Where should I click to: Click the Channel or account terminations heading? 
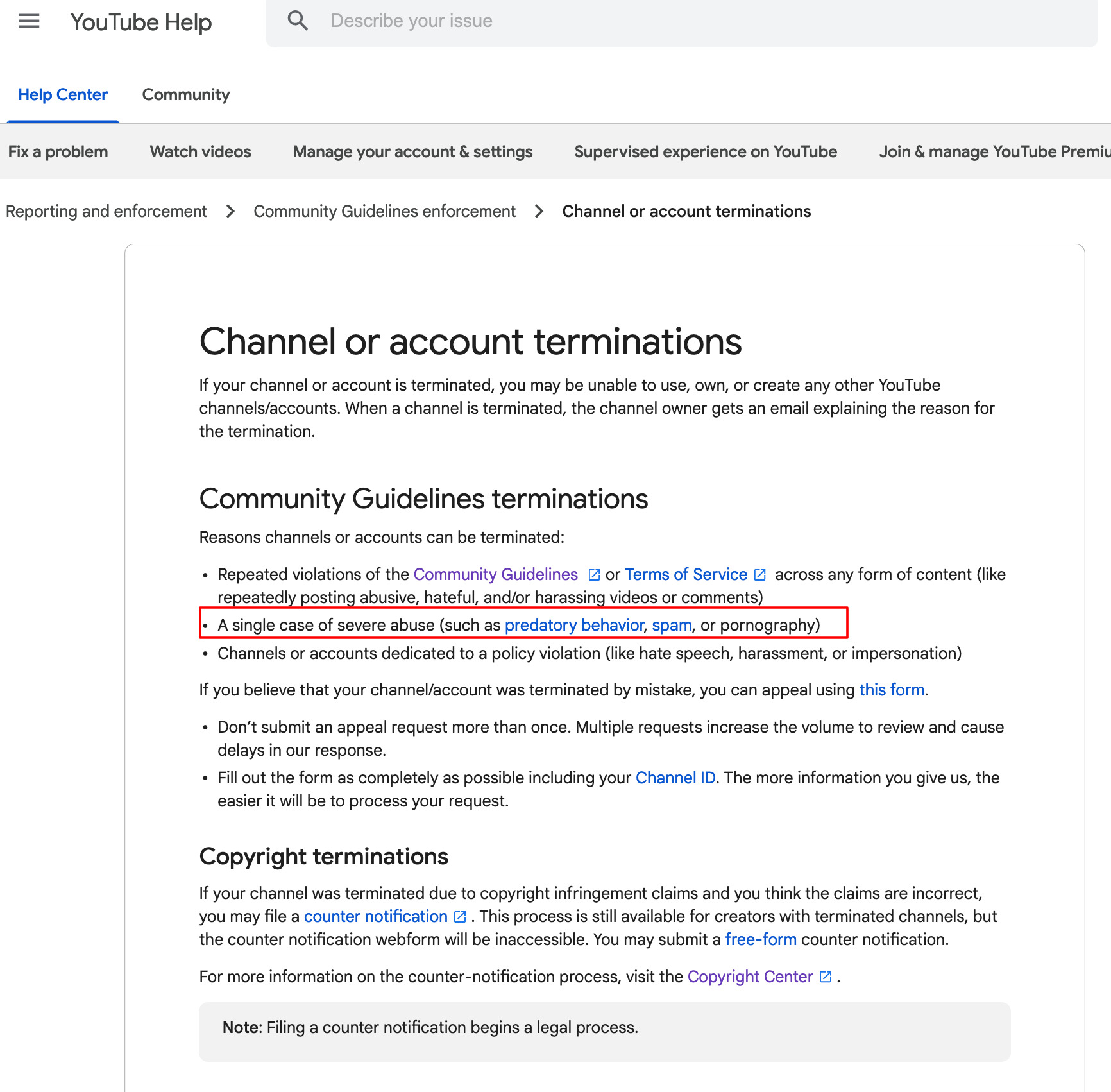[471, 341]
